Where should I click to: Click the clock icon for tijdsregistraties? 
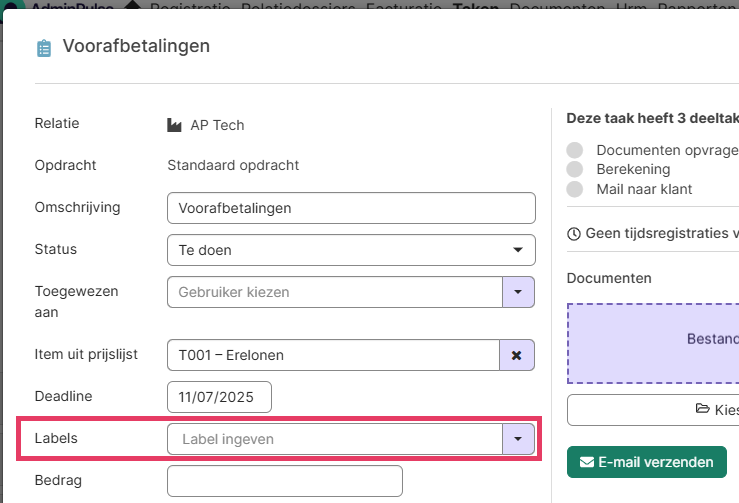573,234
